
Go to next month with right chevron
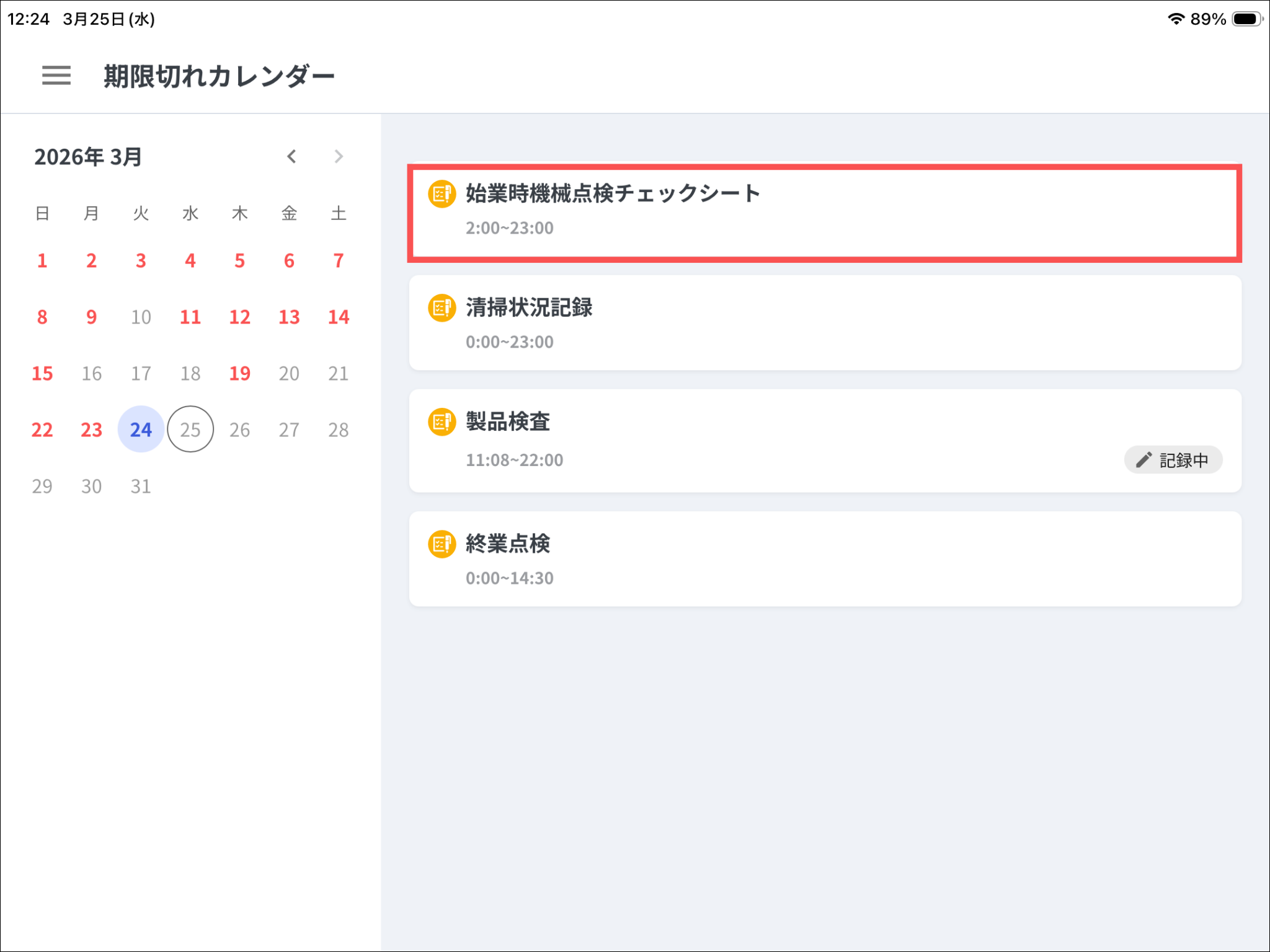click(339, 157)
